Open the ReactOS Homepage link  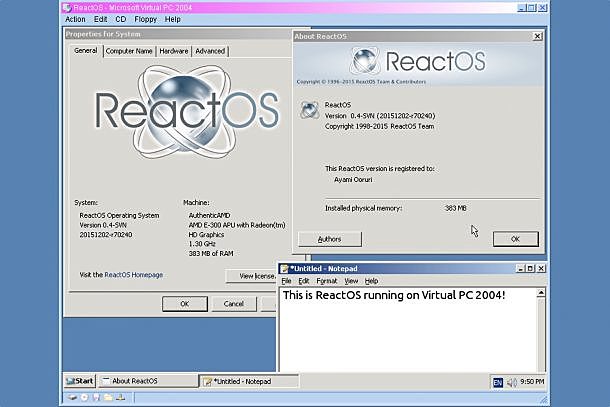pyautogui.click(x=133, y=275)
